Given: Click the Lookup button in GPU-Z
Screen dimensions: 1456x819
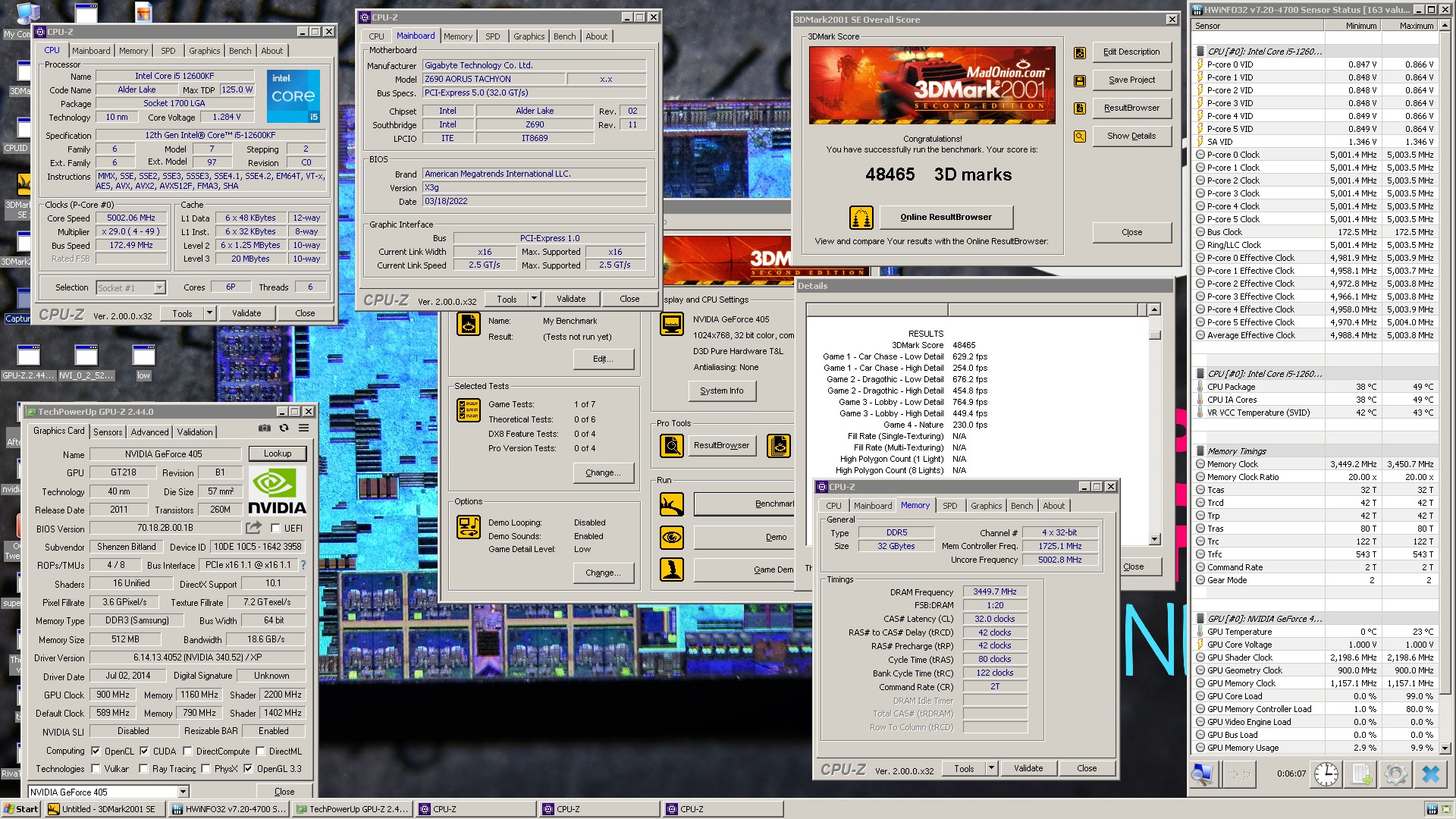Looking at the screenshot, I should pyautogui.click(x=278, y=453).
